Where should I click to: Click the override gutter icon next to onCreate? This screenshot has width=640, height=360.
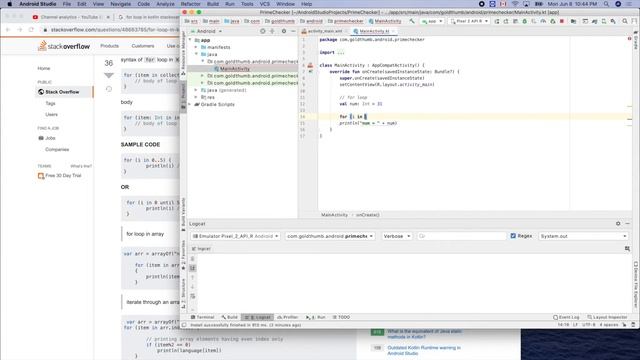point(310,71)
